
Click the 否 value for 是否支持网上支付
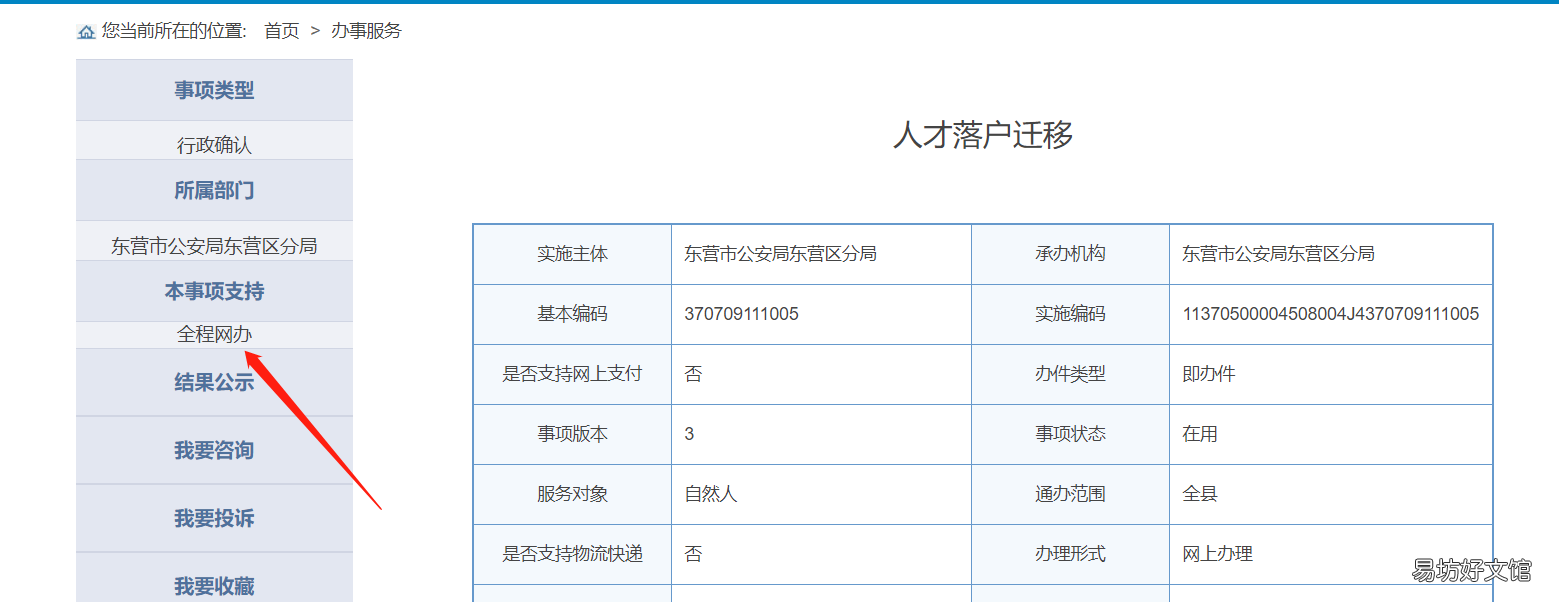tap(693, 374)
